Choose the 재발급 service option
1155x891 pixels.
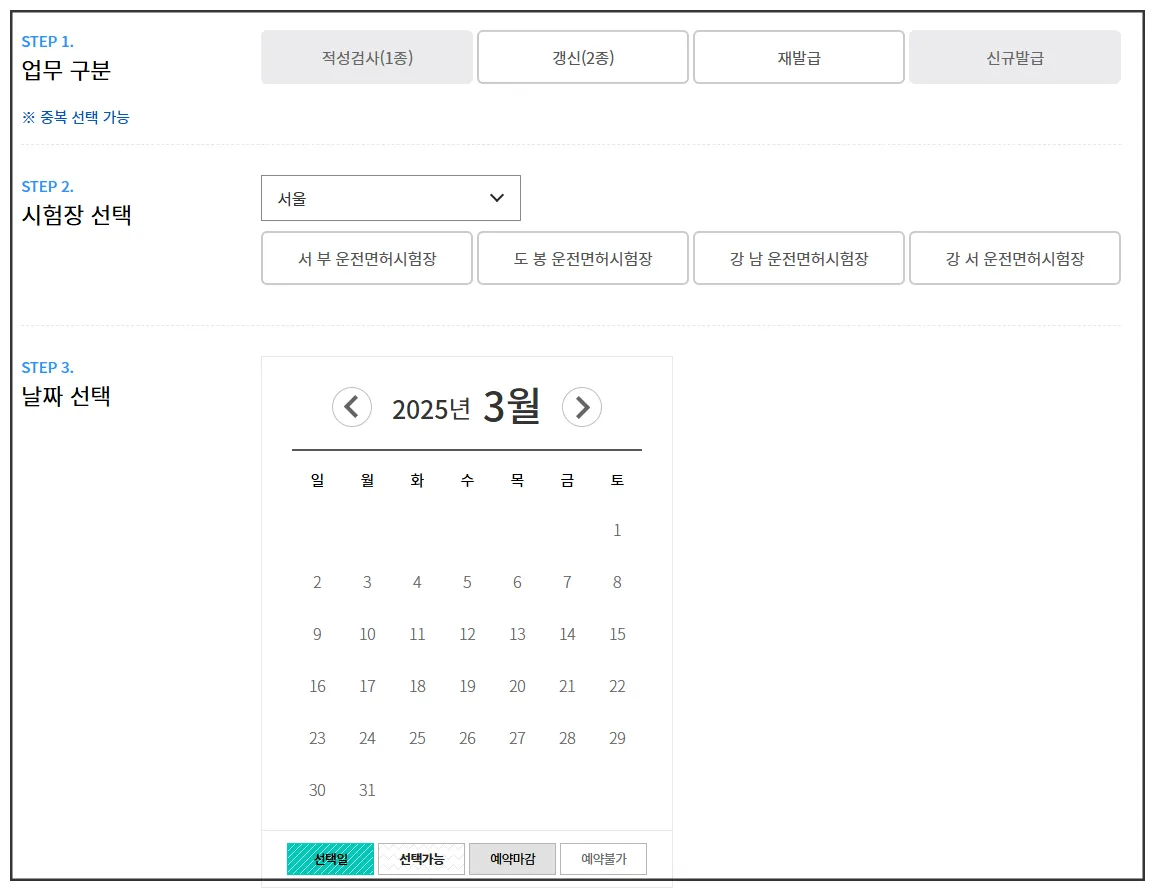tap(798, 57)
